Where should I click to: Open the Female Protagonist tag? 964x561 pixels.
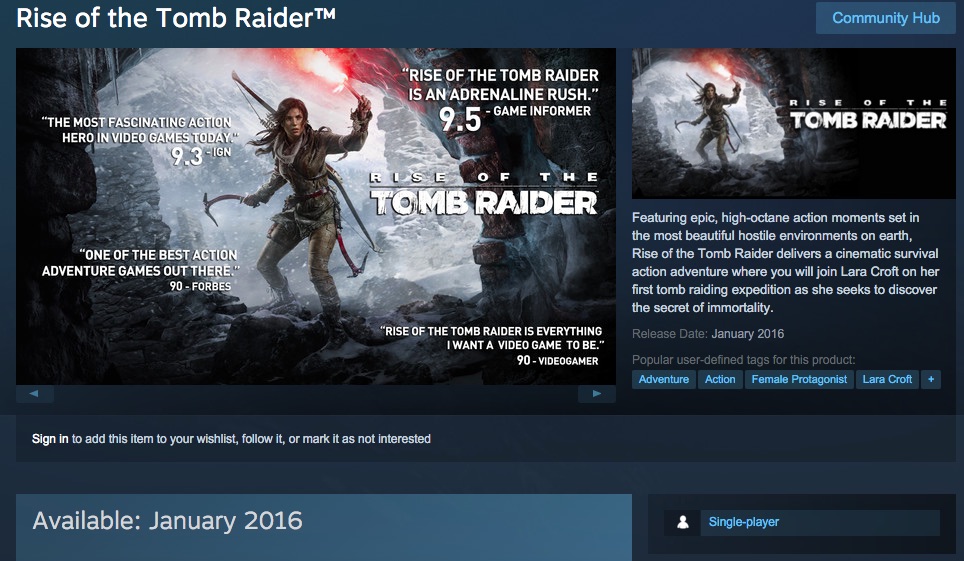(799, 380)
